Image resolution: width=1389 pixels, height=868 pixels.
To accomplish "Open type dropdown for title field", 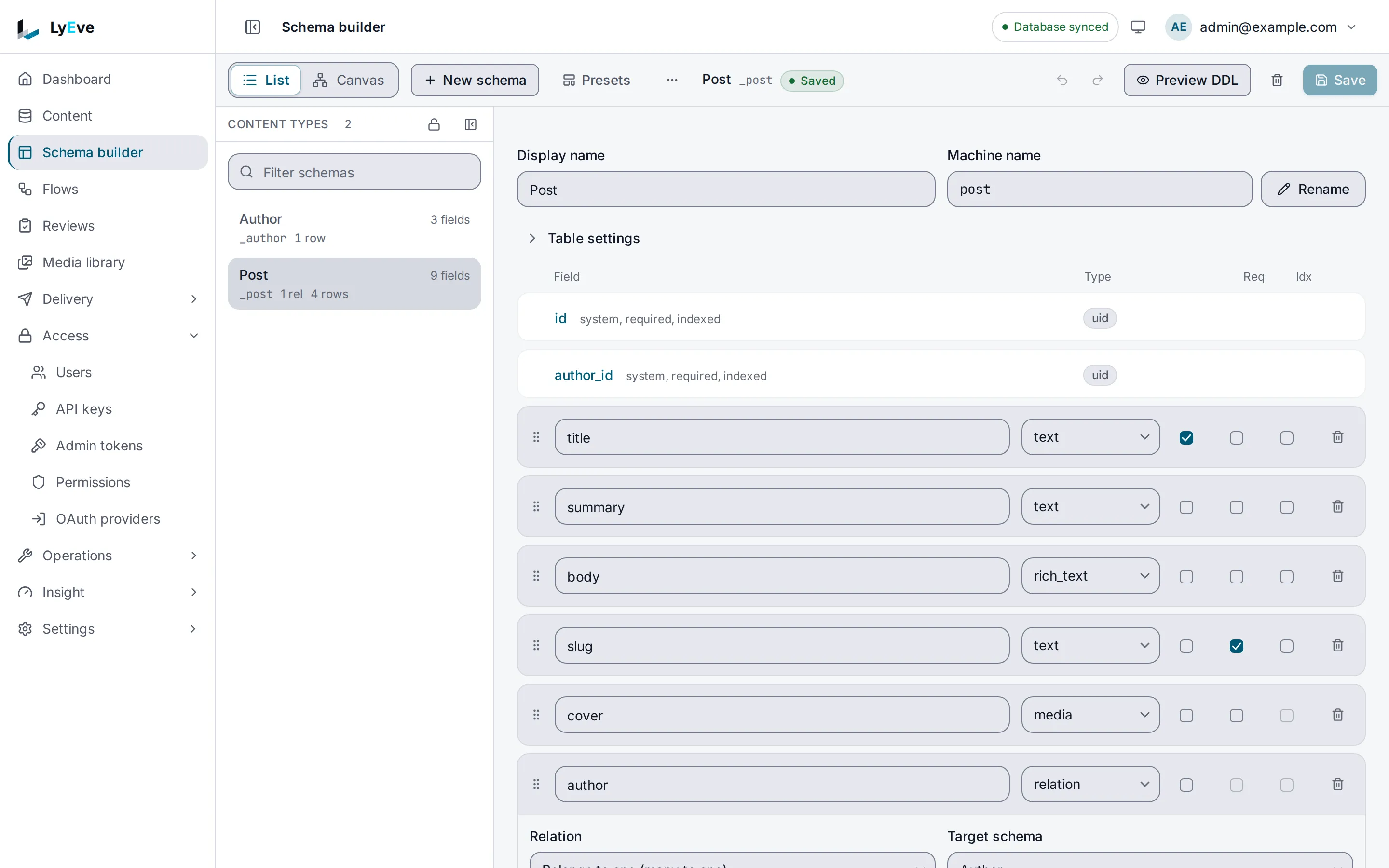I will (1090, 437).
